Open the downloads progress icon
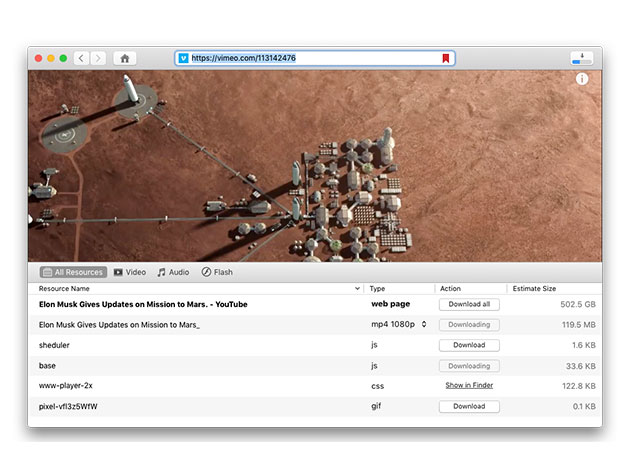Screen dimensions: 630x473 tap(582, 58)
